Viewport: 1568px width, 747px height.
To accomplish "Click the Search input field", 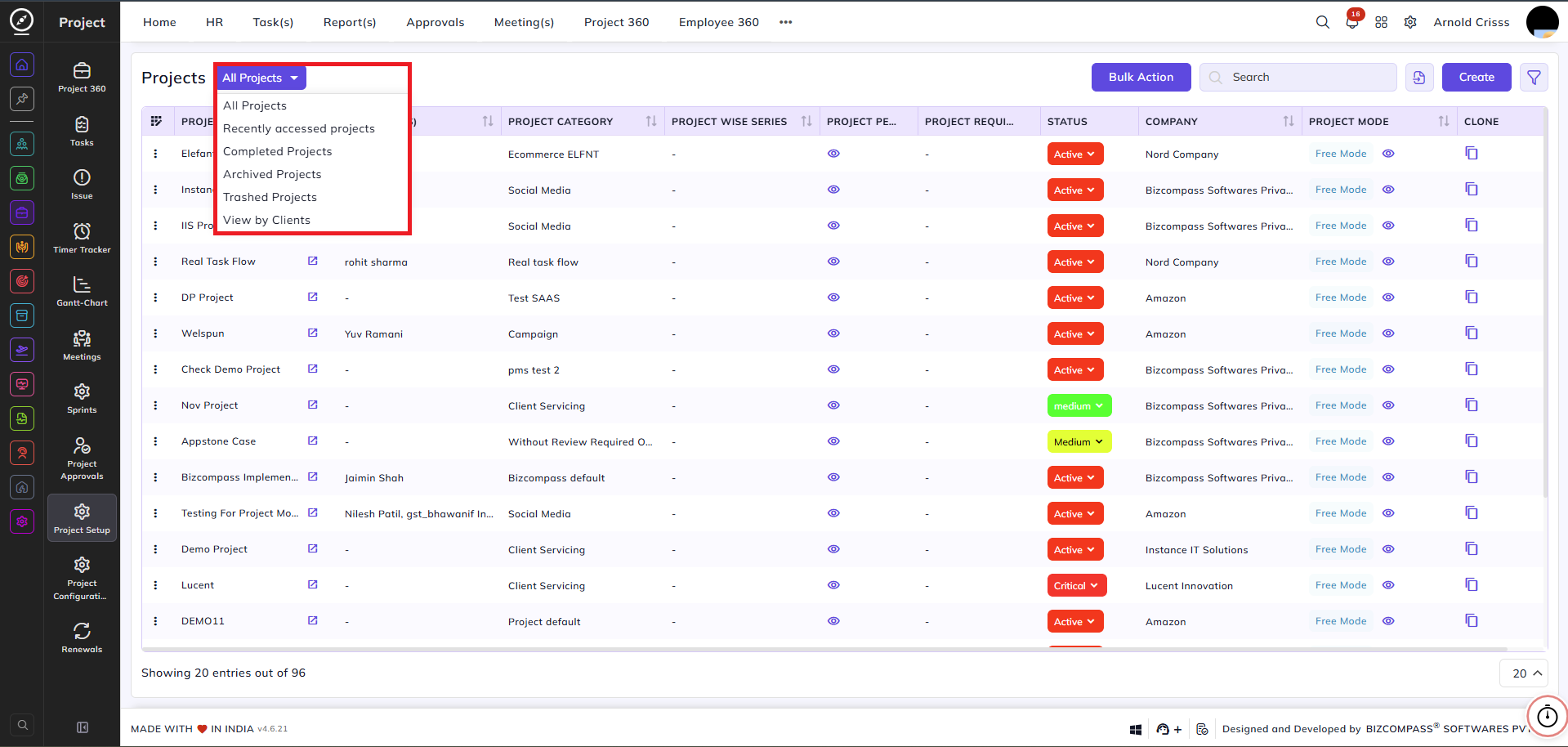I will coord(1298,78).
